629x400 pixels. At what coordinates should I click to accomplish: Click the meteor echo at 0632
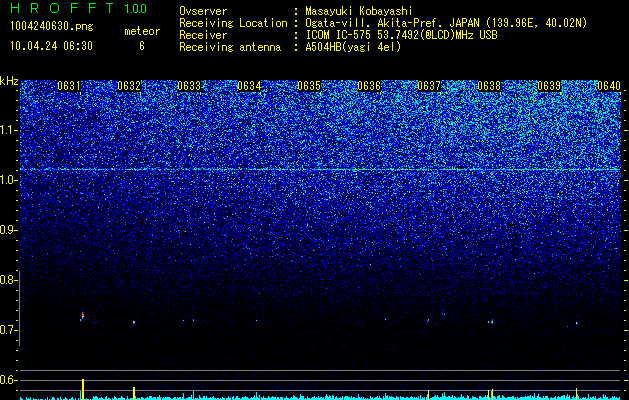134,322
